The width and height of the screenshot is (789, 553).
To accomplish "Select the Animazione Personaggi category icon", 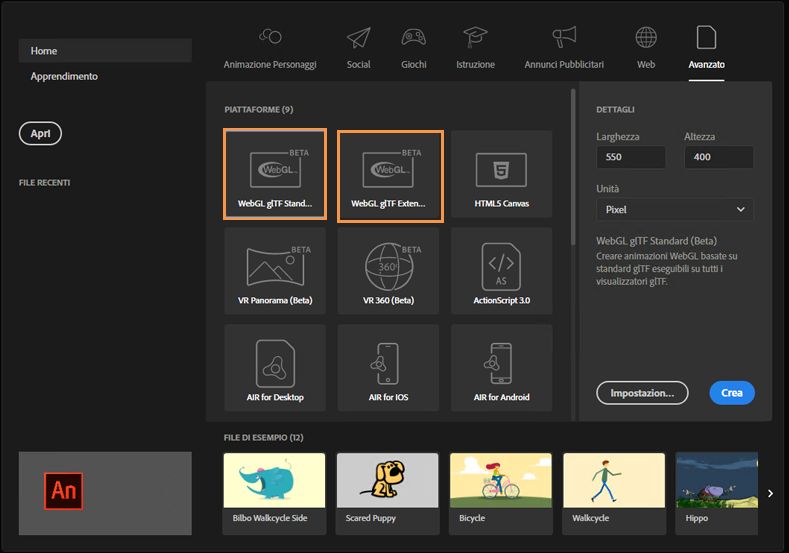I will click(x=270, y=36).
